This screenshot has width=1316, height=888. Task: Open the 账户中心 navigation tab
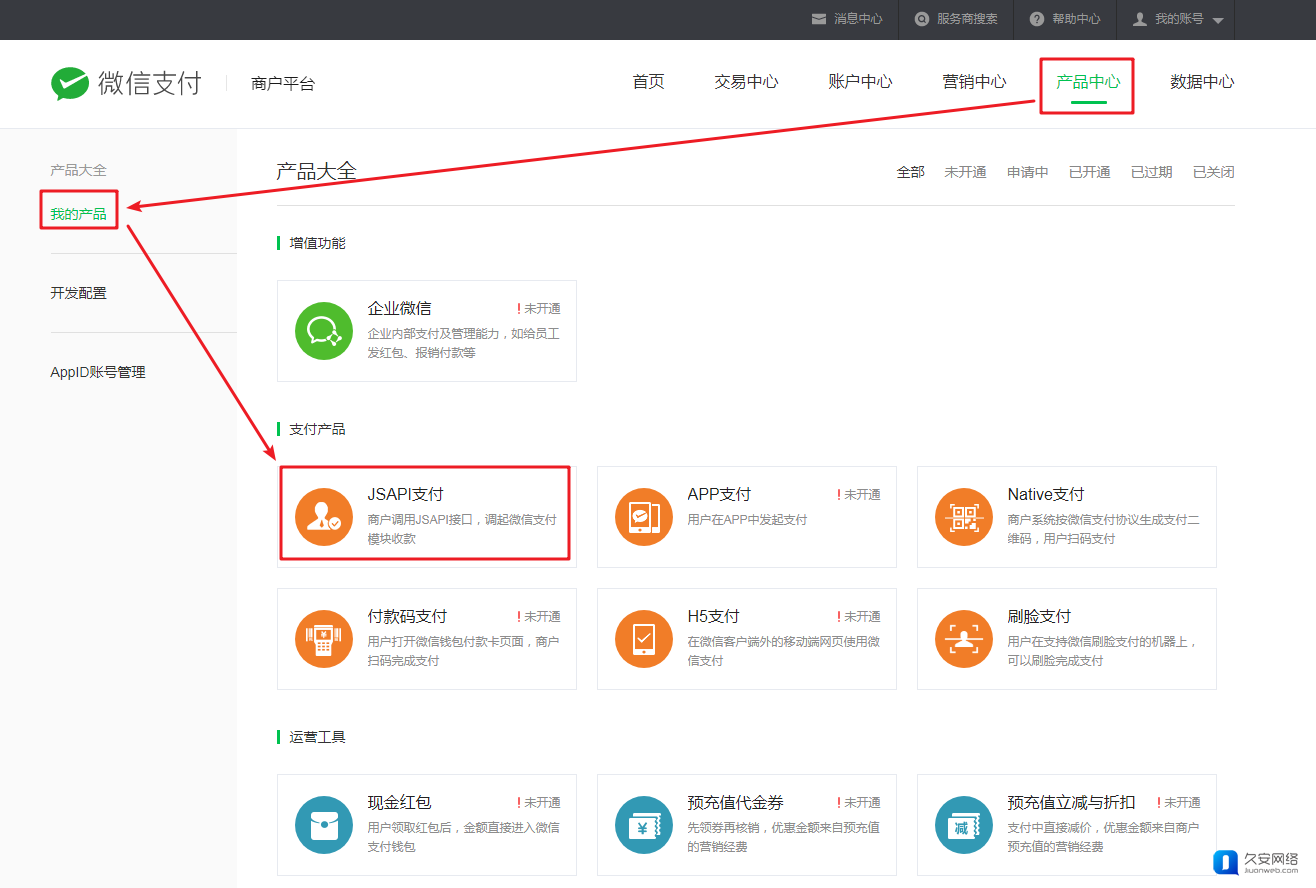860,82
